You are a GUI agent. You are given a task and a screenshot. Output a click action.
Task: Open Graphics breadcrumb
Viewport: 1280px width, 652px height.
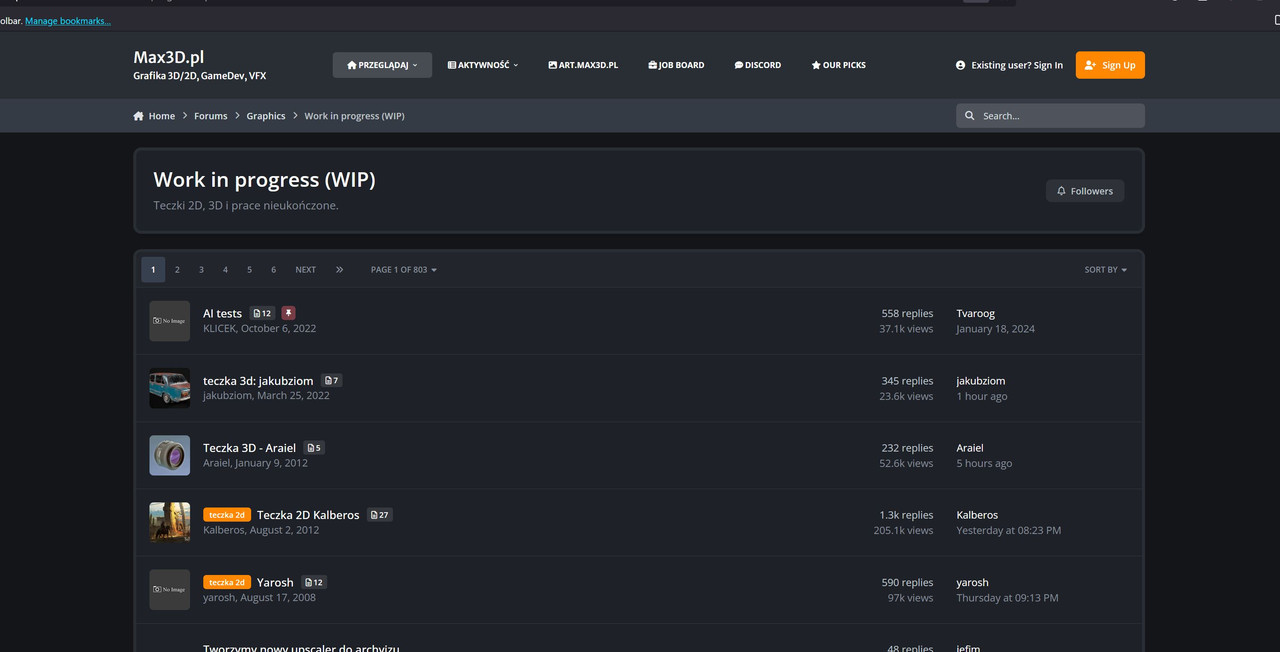tap(266, 116)
